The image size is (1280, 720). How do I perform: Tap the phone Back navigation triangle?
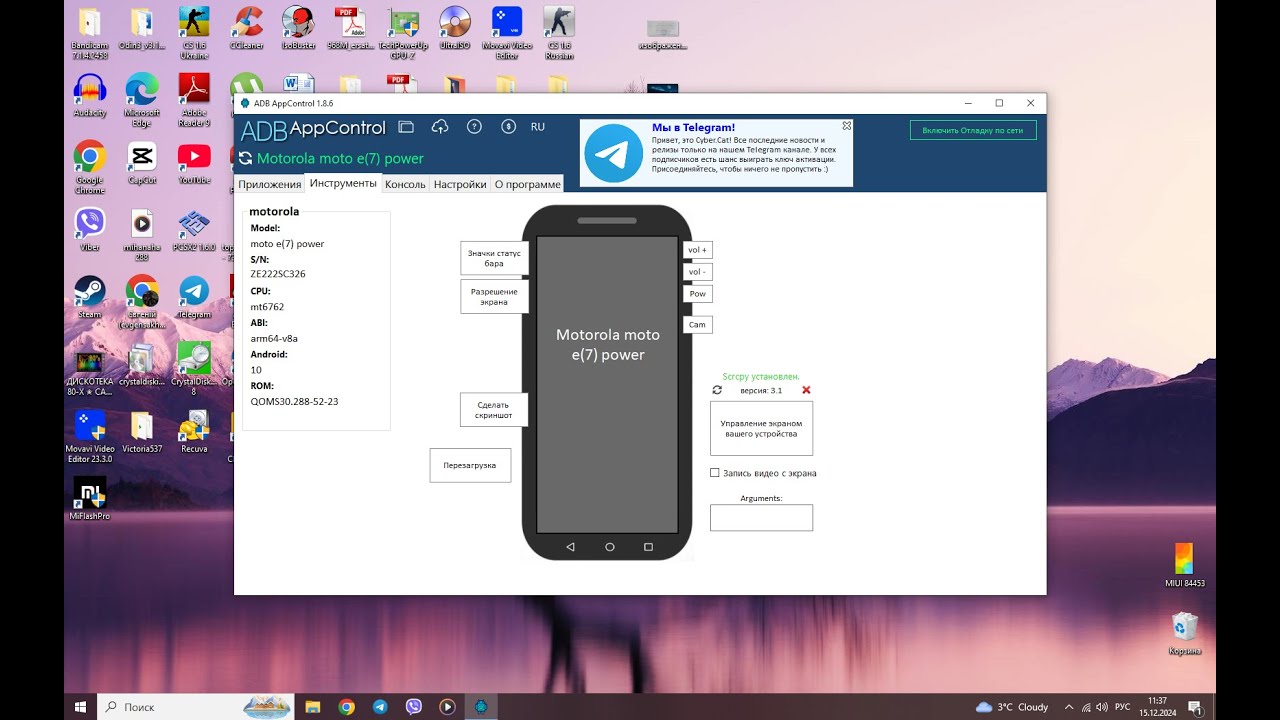tap(570, 547)
